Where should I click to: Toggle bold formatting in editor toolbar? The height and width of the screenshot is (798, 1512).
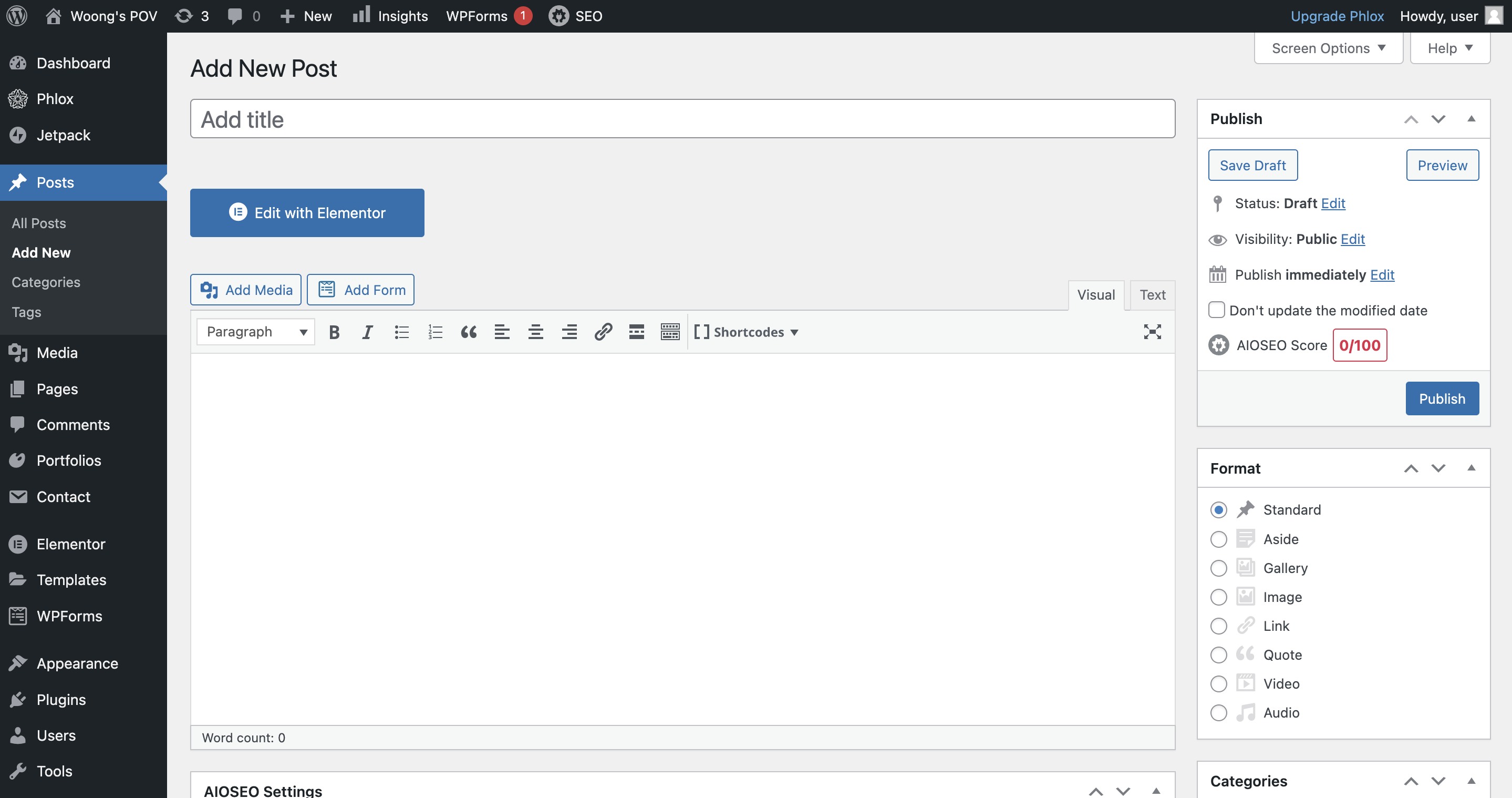pos(334,332)
